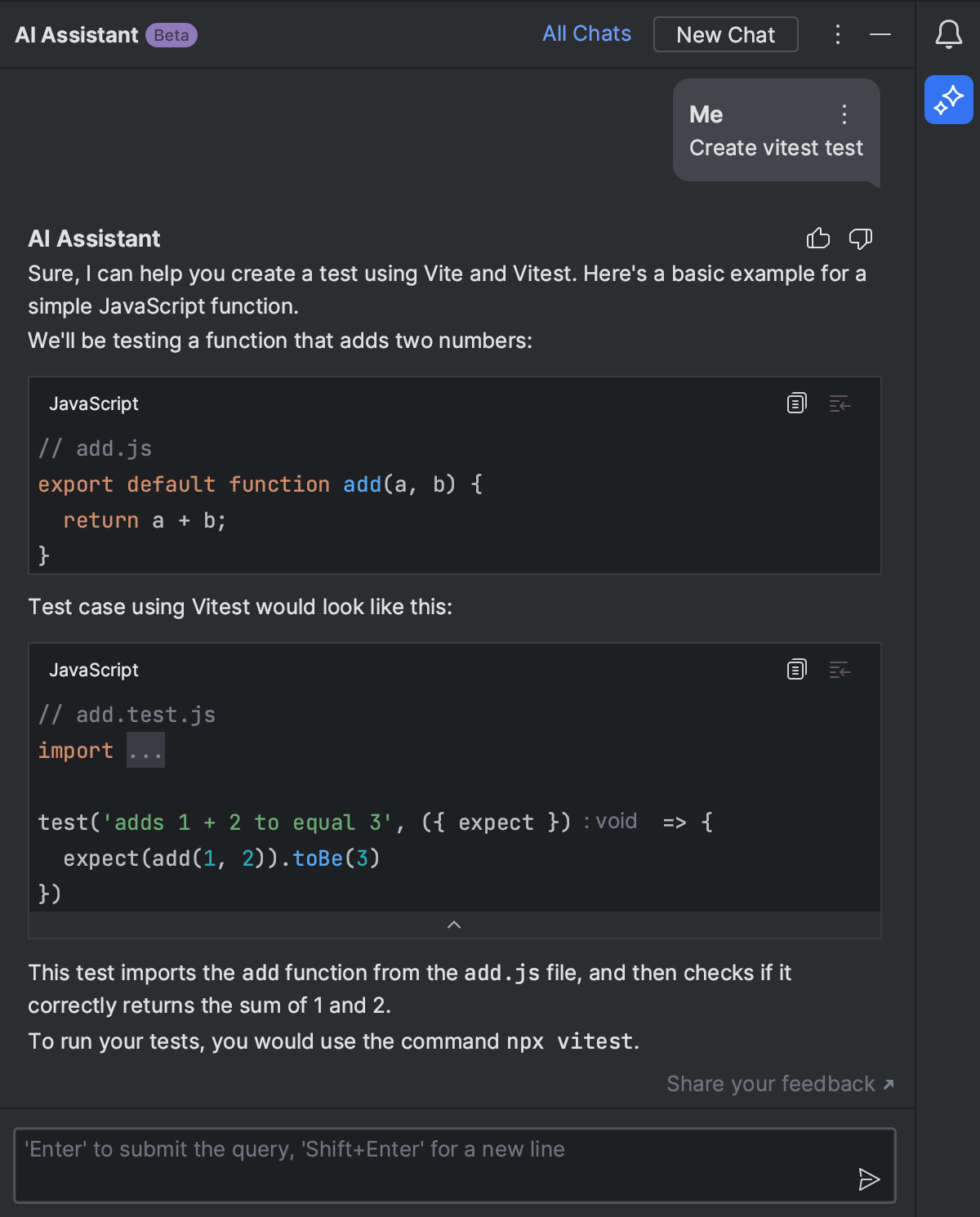Copy the add.js code snippet

(x=796, y=403)
